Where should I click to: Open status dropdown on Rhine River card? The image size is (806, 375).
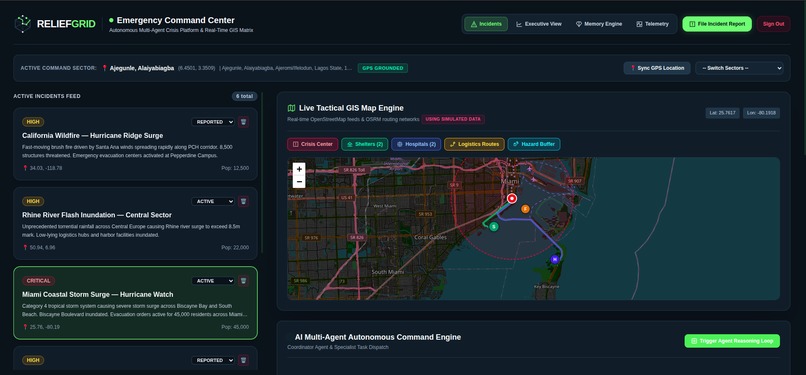point(213,201)
